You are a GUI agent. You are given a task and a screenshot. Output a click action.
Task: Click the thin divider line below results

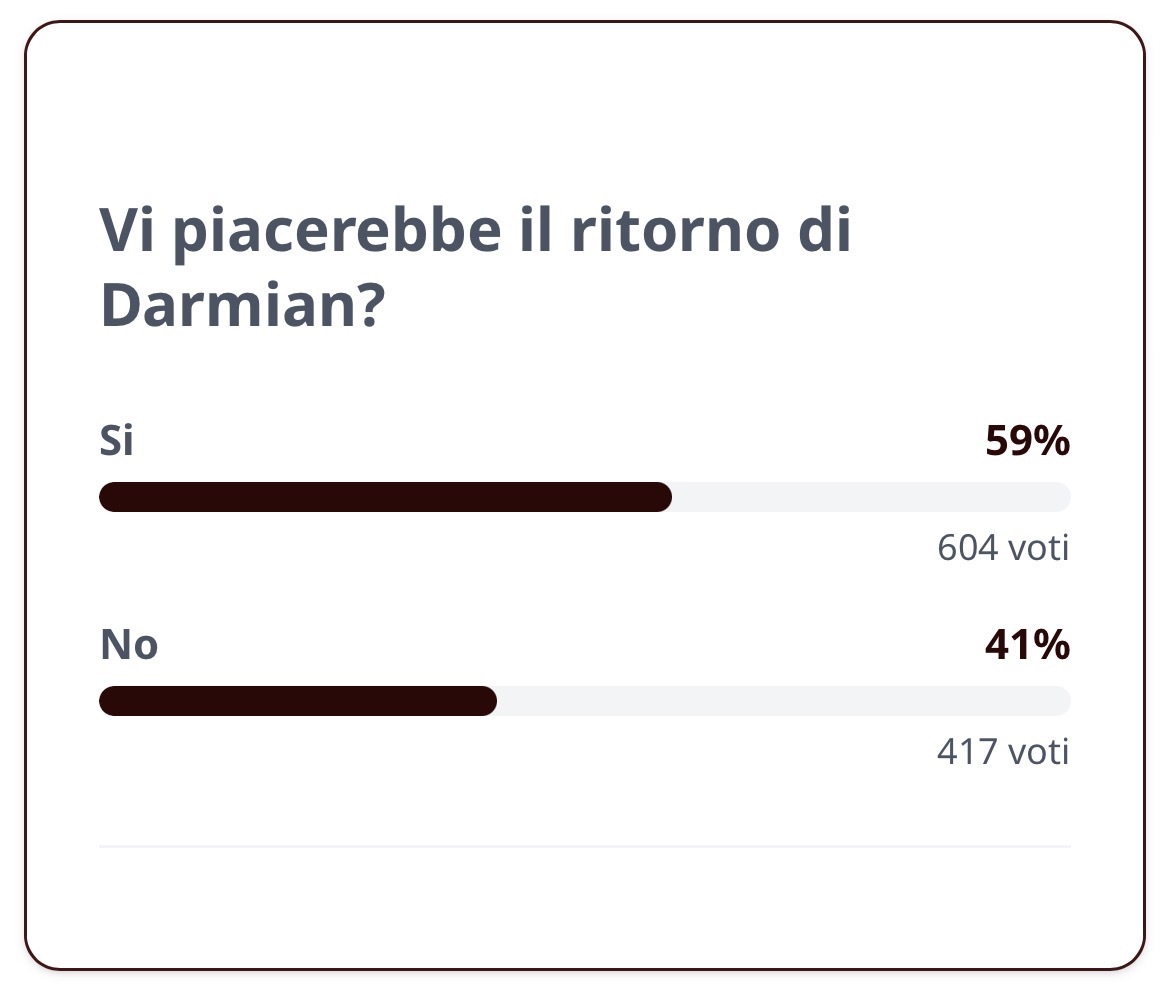coord(585,846)
